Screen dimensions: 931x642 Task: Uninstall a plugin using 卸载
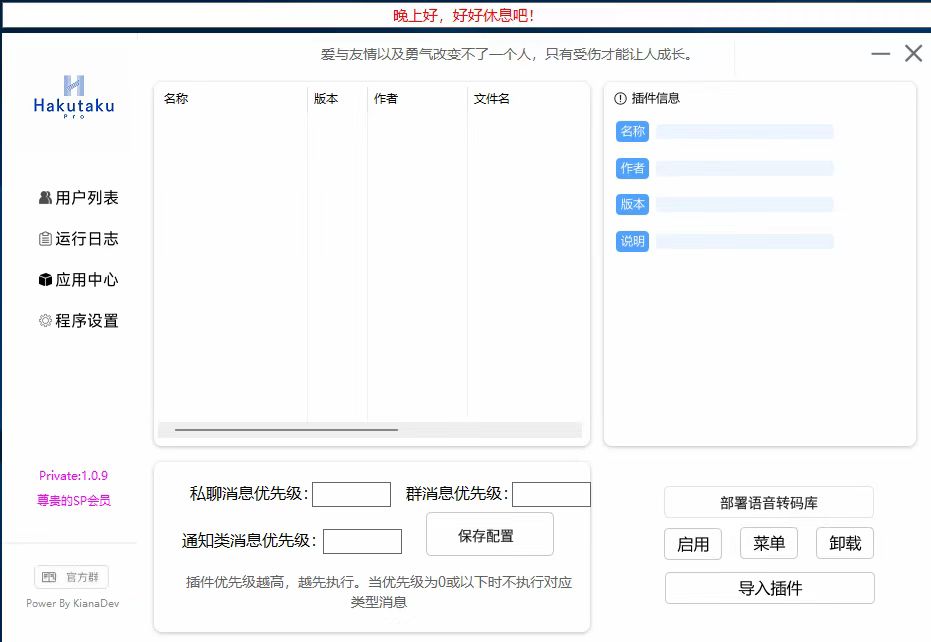(x=845, y=544)
